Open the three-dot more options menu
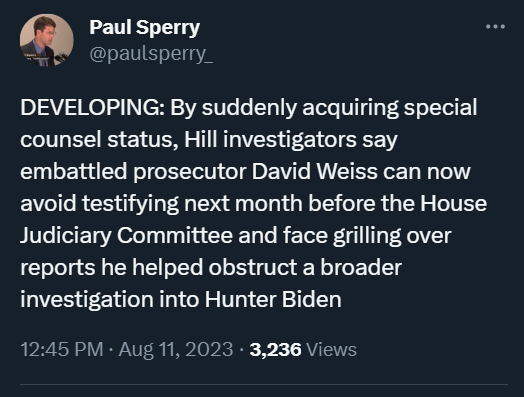Viewport: 524px width, 397px height. click(495, 27)
